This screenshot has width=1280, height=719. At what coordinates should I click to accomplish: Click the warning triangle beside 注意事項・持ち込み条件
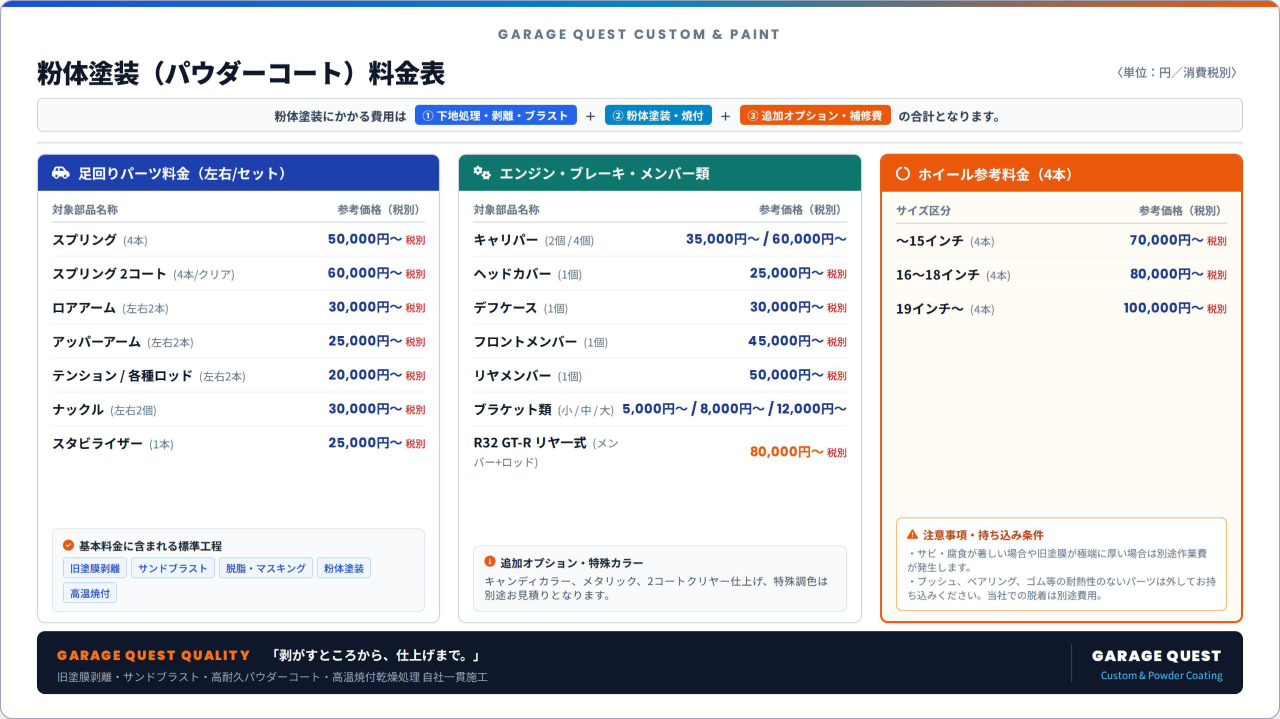tap(912, 534)
